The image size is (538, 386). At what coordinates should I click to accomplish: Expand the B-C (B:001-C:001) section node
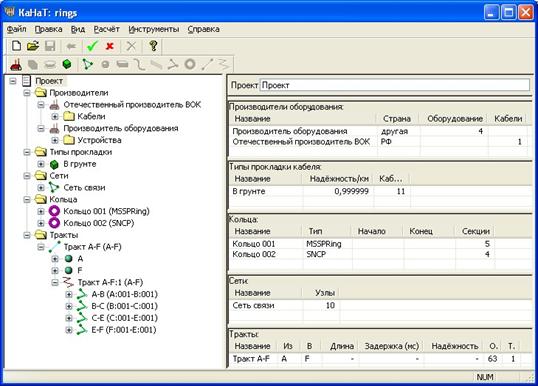69,306
